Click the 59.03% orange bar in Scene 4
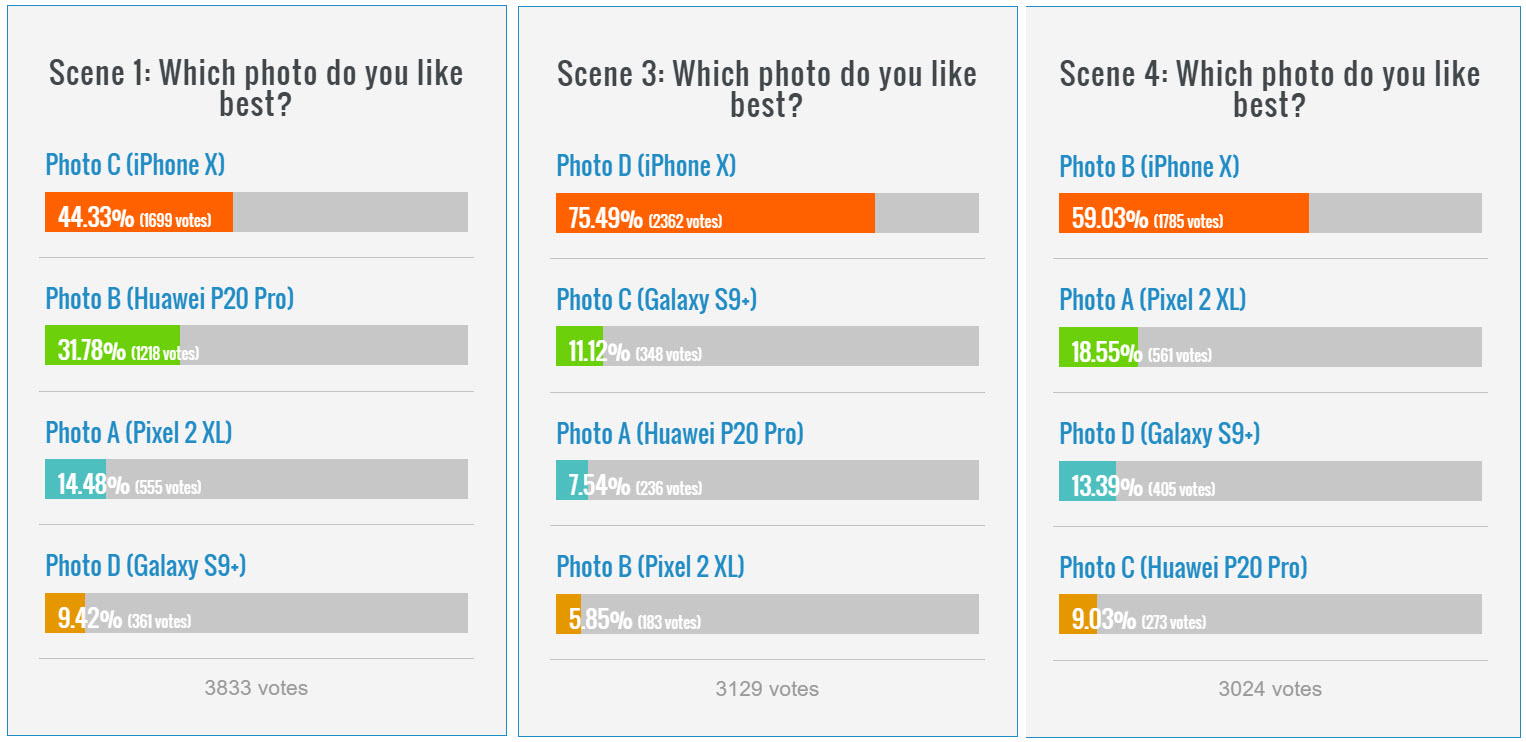This screenshot has height=742, width=1526. (x=1183, y=213)
